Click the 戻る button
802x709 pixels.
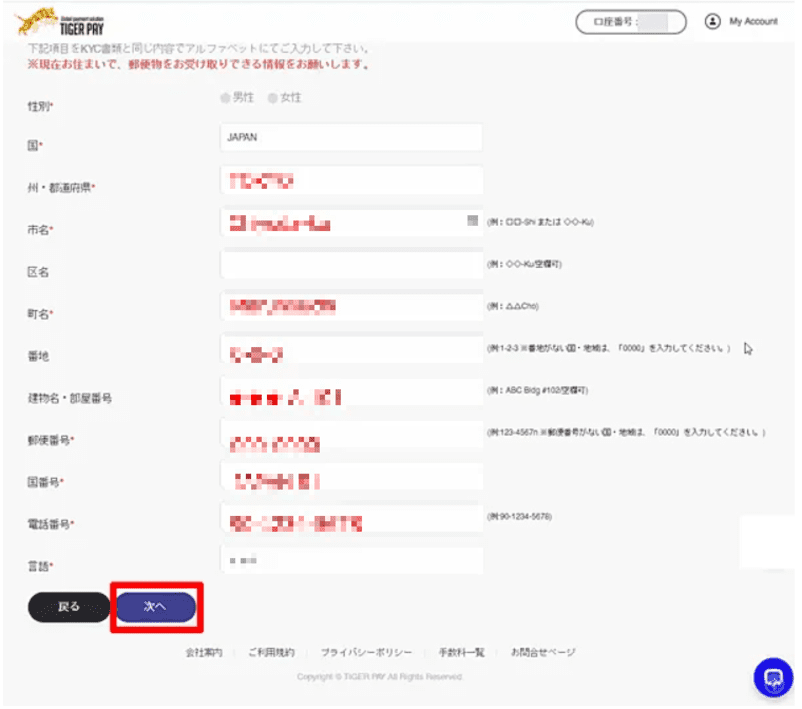(x=69, y=607)
